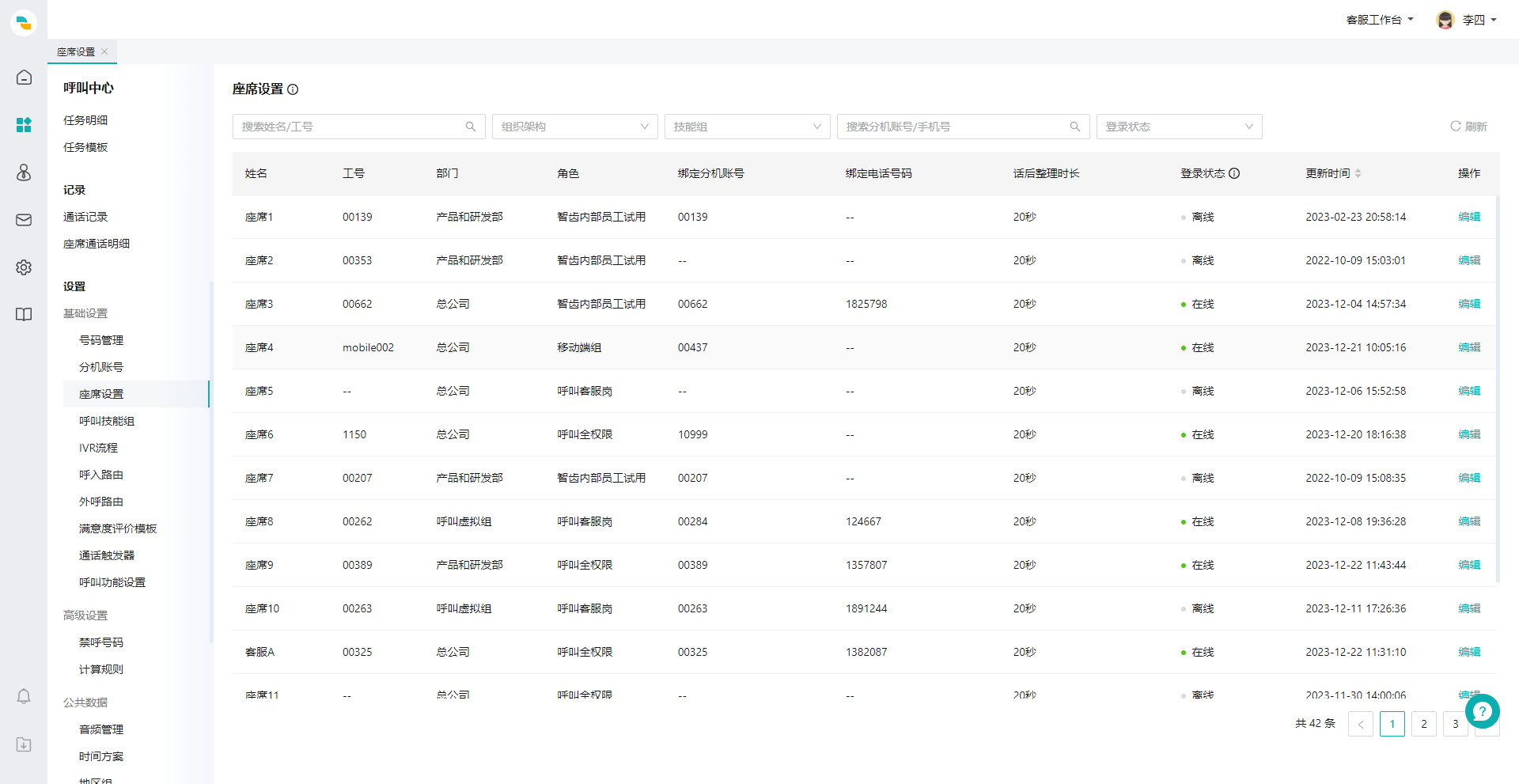Viewport: 1519px width, 784px height.
Task: Click 编辑 for 座席4 row
Action: 1469,347
